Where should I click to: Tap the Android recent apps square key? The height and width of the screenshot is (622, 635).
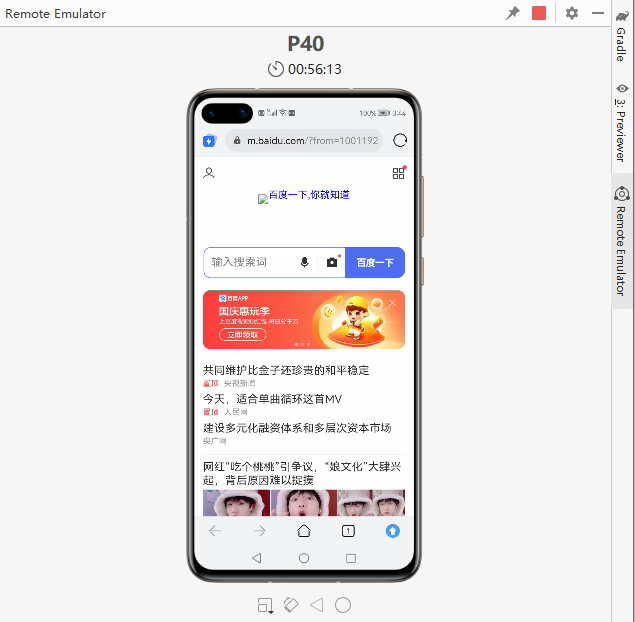(x=351, y=558)
